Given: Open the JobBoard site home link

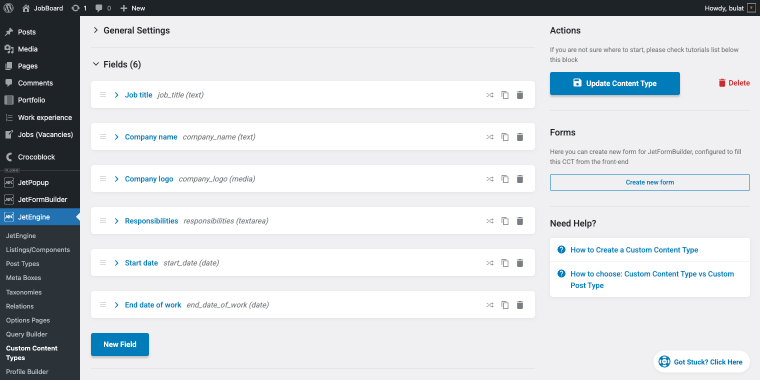Looking at the screenshot, I should pyautogui.click(x=43, y=8).
